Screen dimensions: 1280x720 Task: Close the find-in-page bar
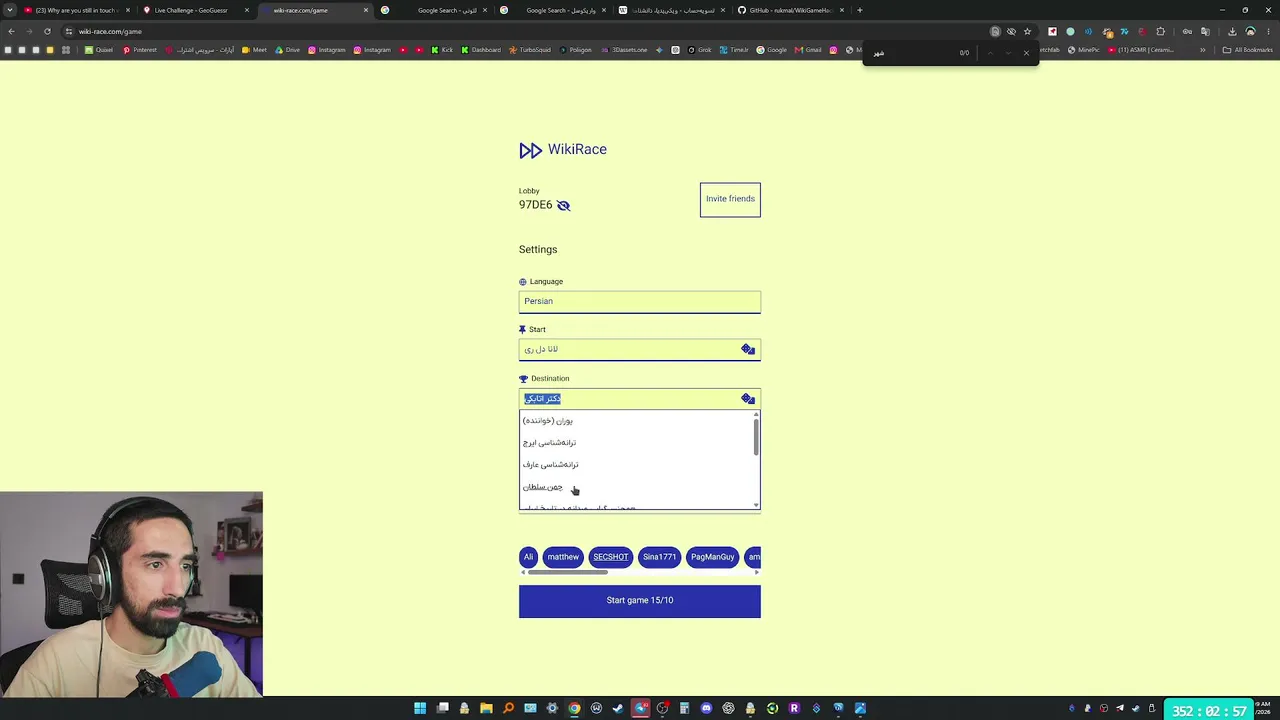point(1026,52)
